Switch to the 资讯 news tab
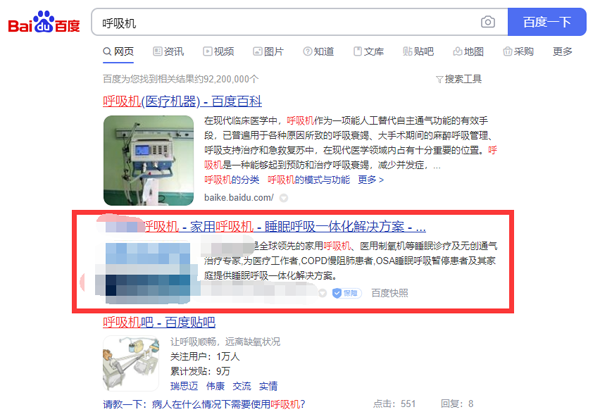The image size is (600, 412). point(168,51)
